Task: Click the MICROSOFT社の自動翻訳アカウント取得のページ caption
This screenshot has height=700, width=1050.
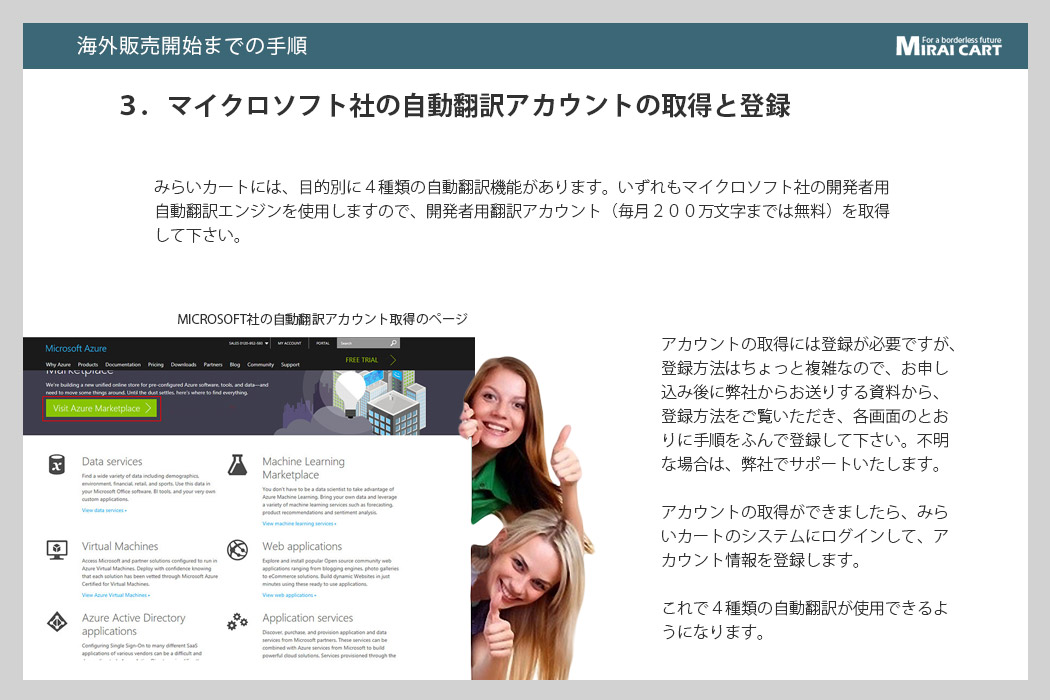Action: [x=322, y=319]
